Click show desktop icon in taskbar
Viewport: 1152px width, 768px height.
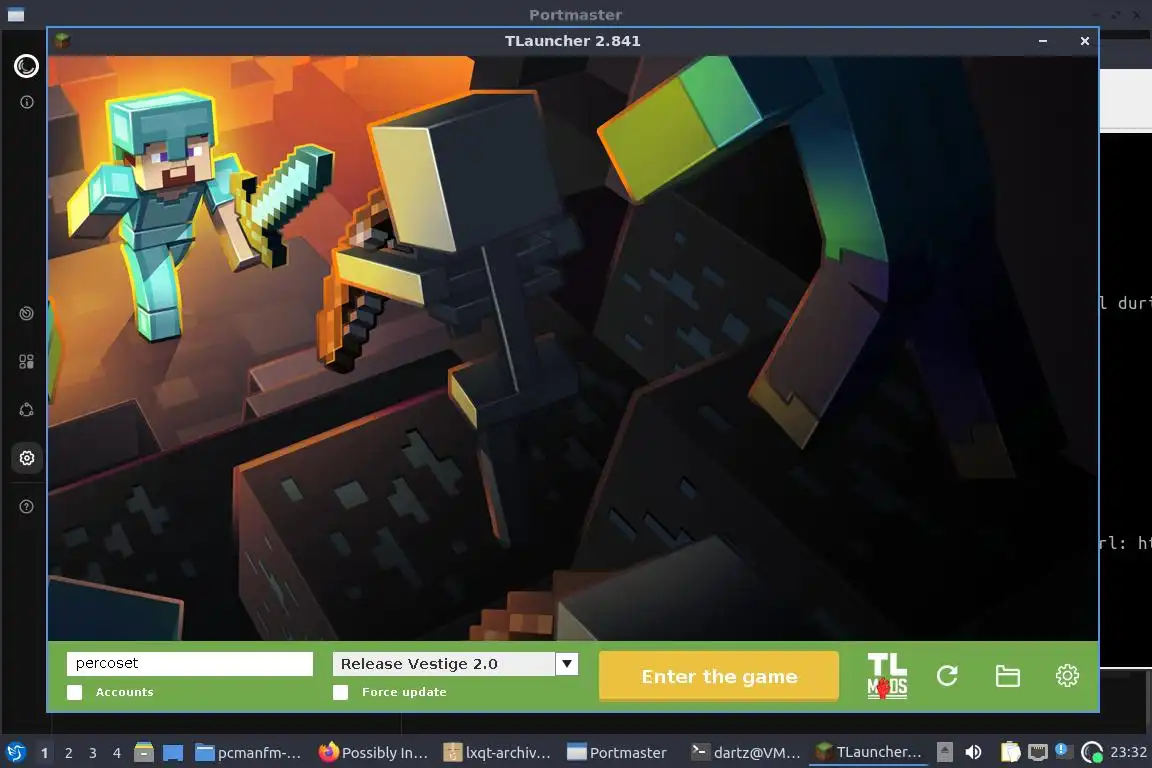click(173, 753)
